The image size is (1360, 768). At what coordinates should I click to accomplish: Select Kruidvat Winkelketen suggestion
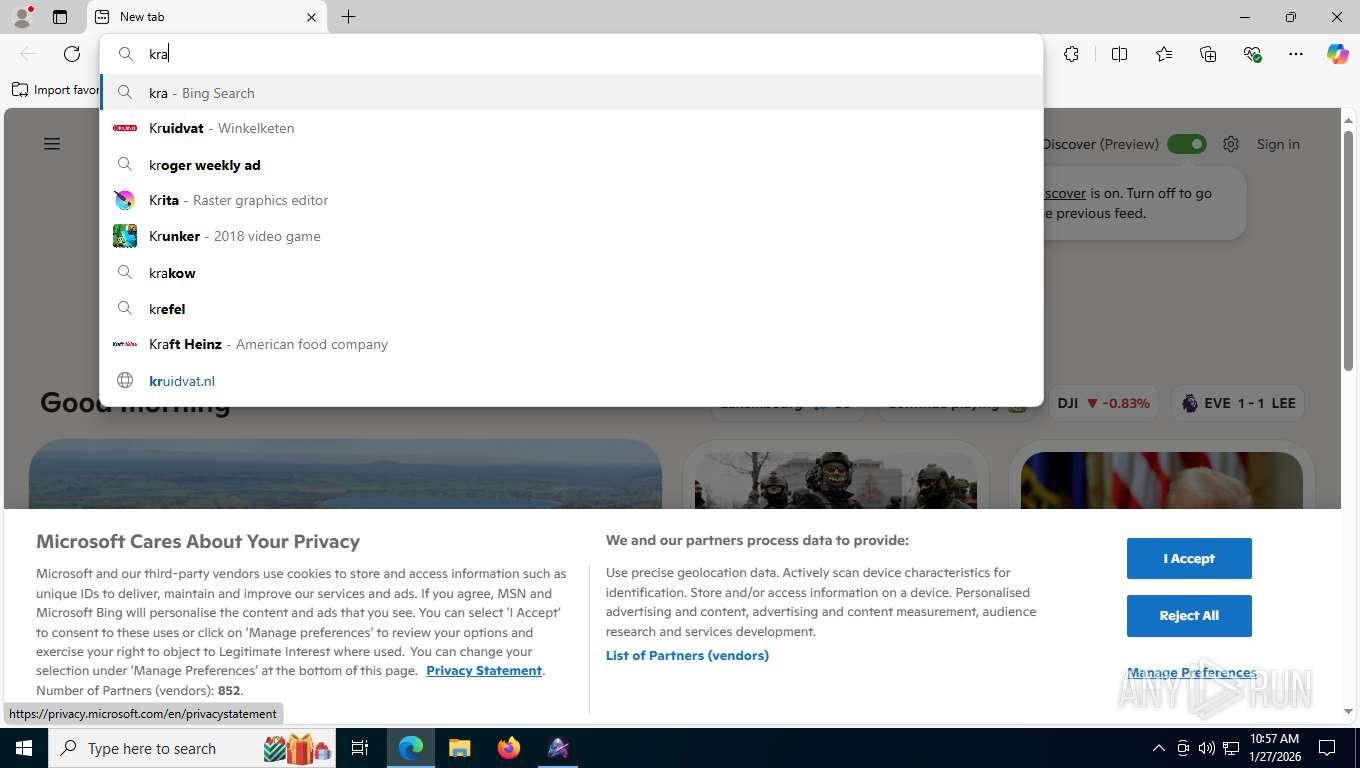[571, 128]
